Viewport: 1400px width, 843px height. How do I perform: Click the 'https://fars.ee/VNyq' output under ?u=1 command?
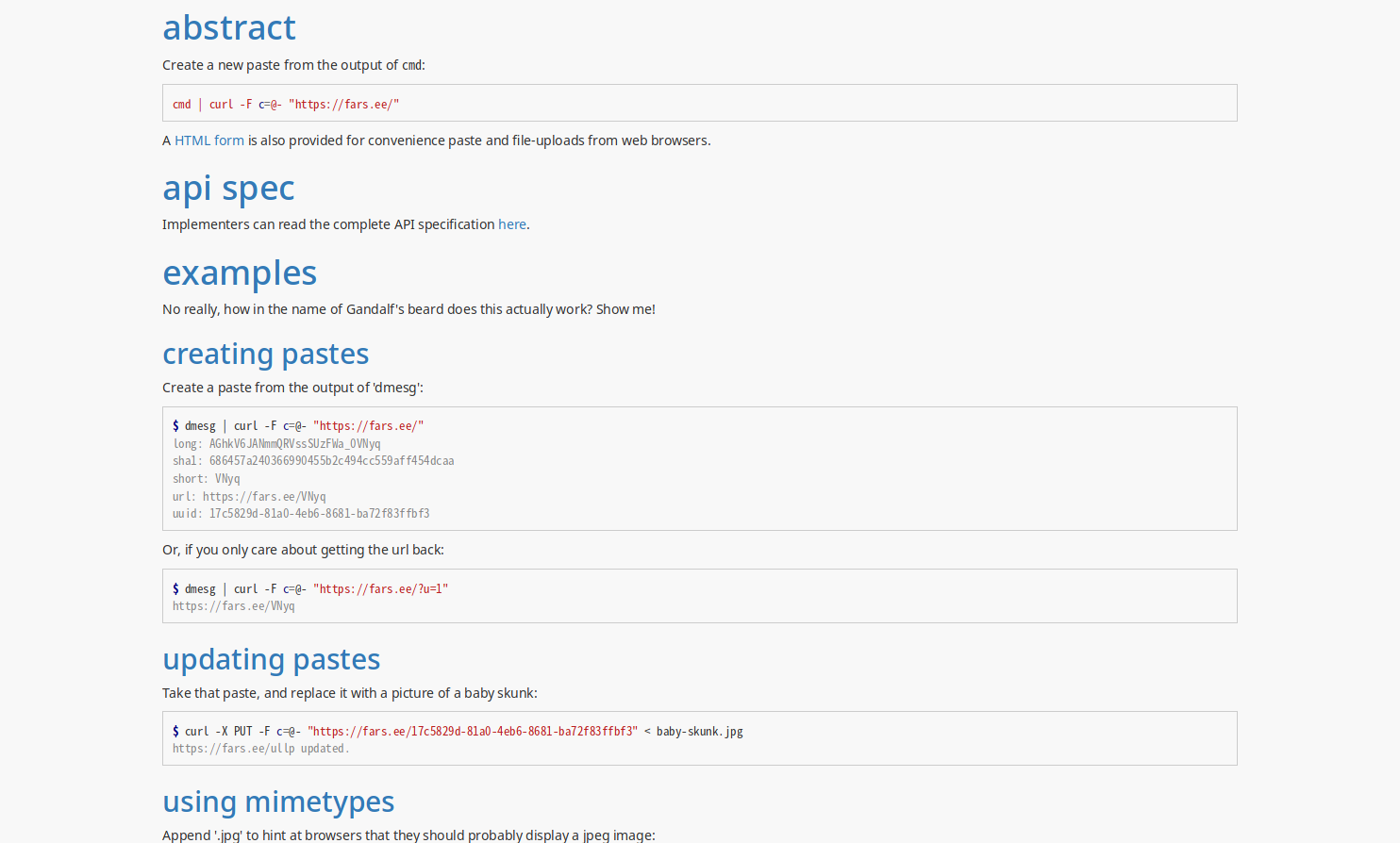[x=233, y=606]
